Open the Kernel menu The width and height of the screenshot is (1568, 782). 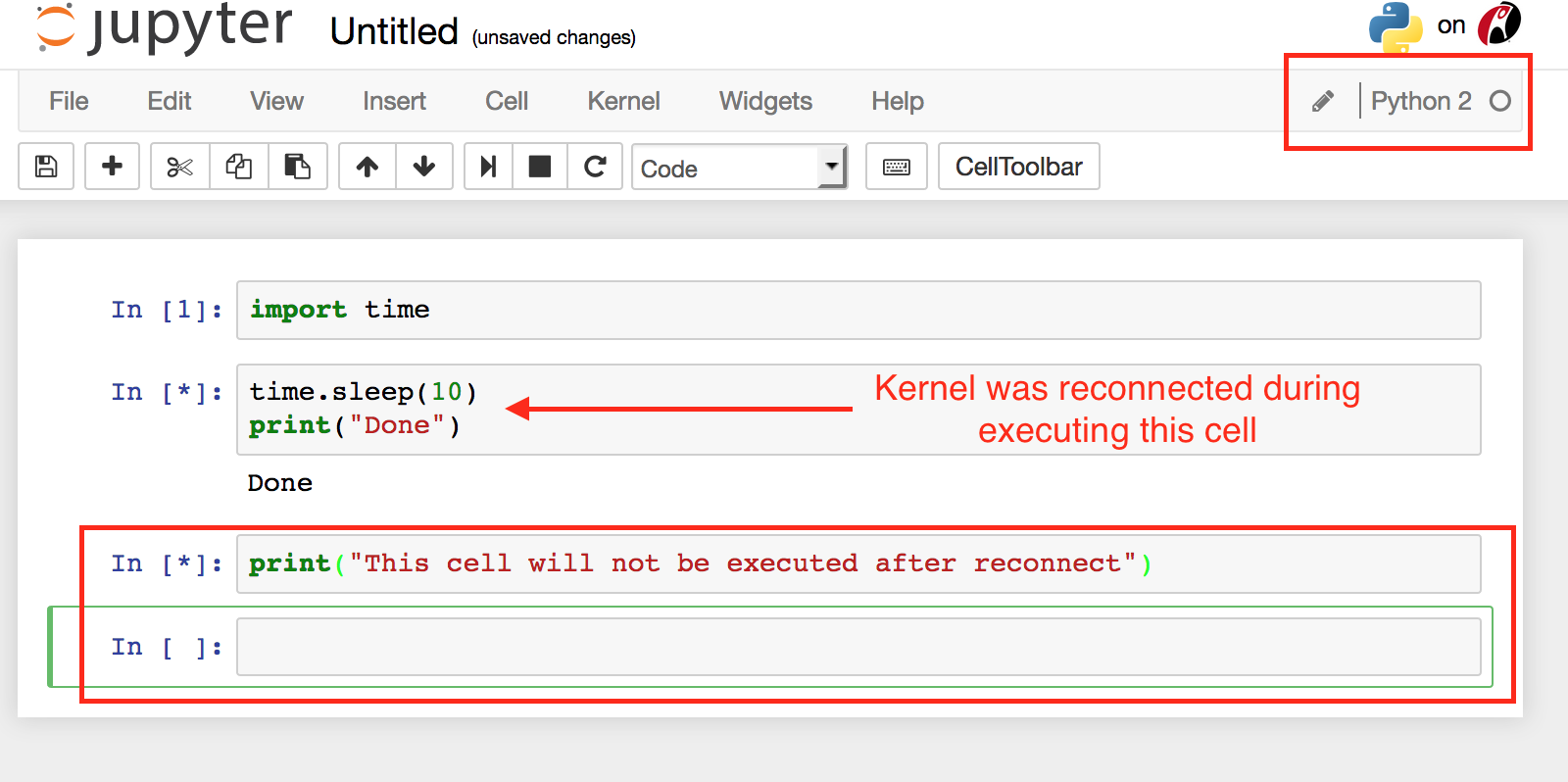coord(623,101)
